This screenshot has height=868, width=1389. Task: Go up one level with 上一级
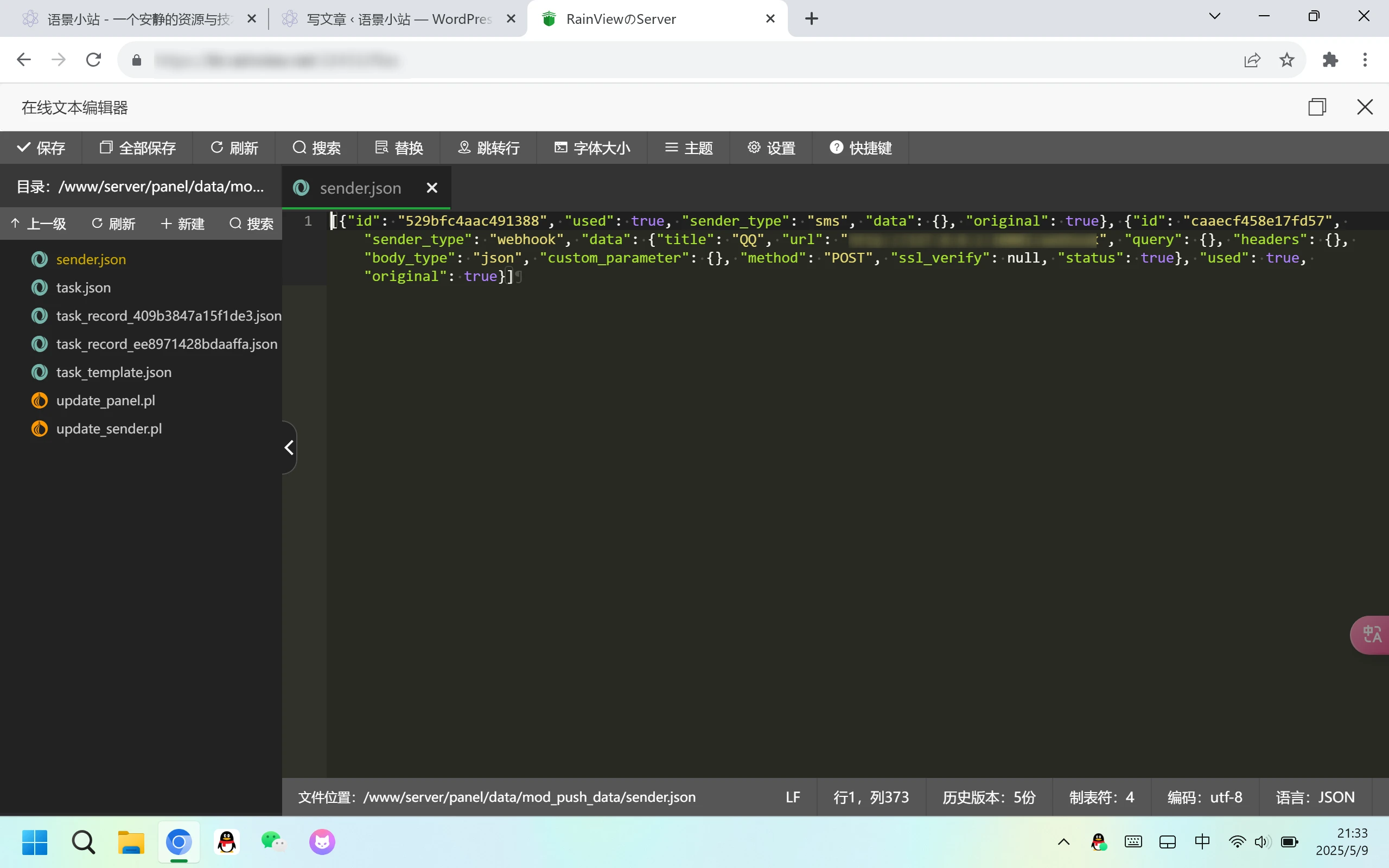[x=39, y=224]
